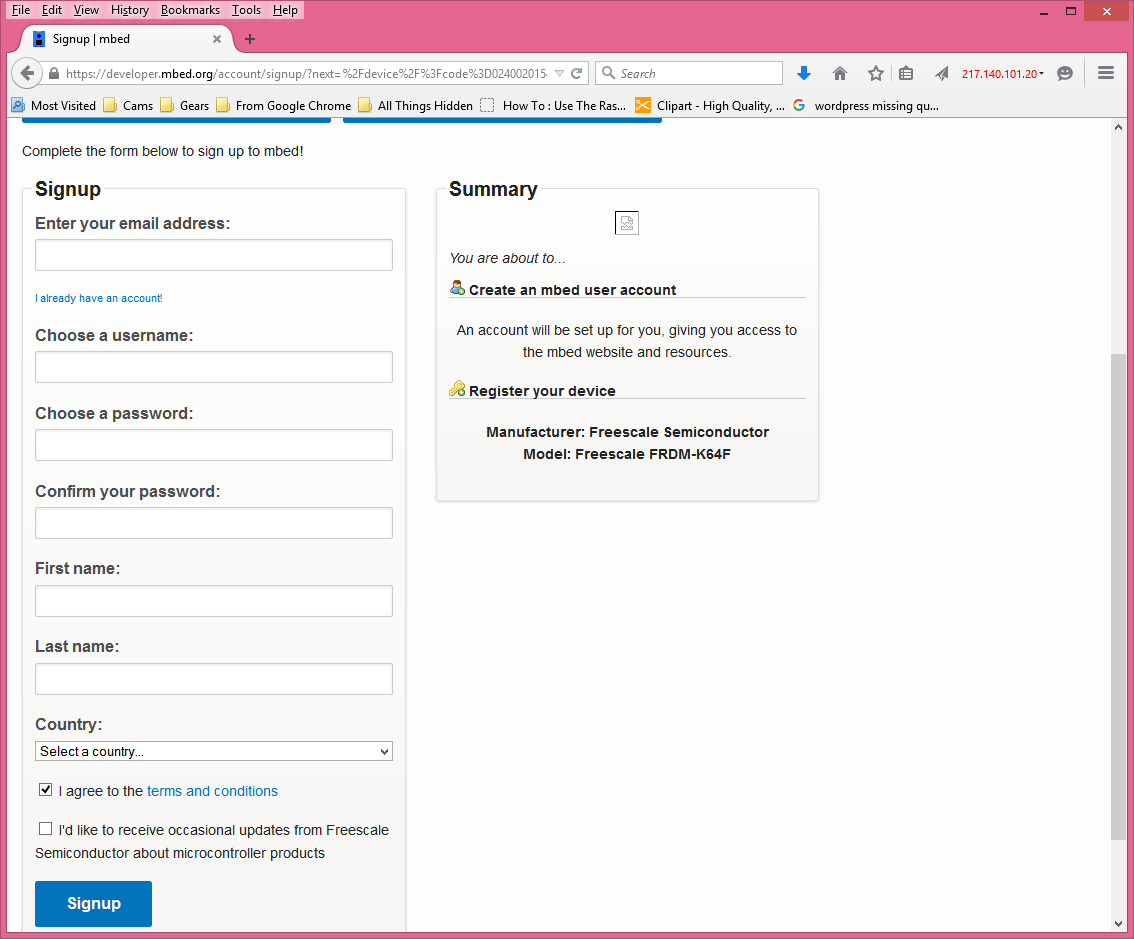Viewport: 1134px width, 939px height.
Task: Open the File menu
Action: 21,10
